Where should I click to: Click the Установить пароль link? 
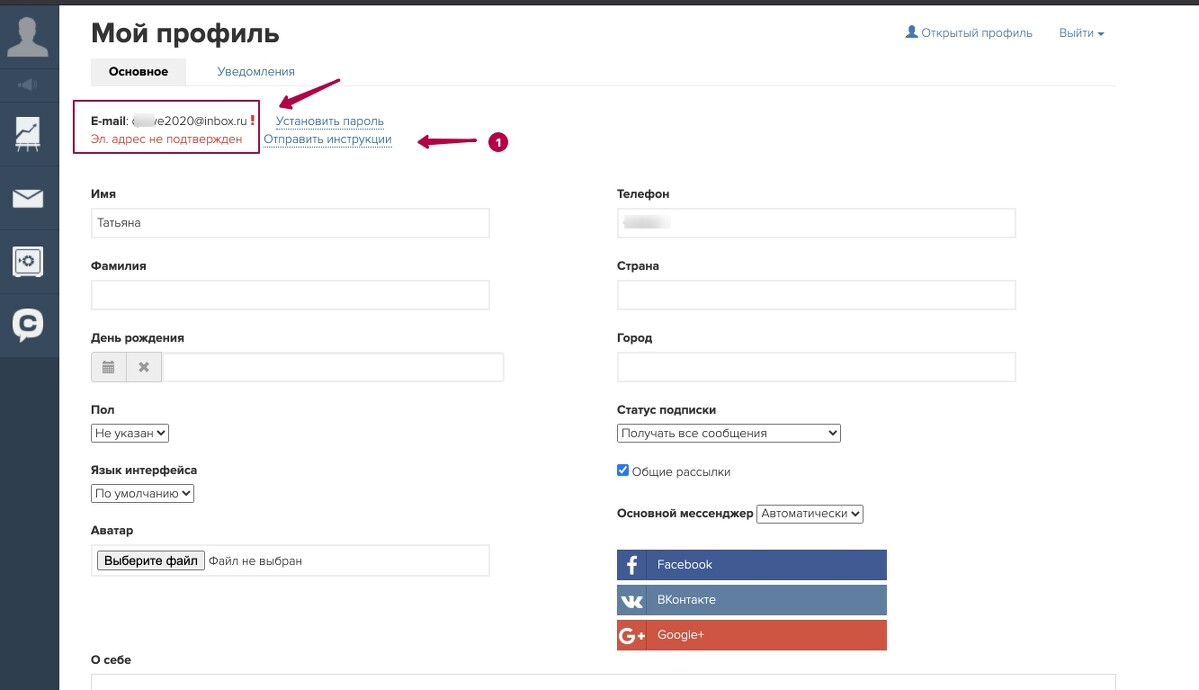pos(330,121)
